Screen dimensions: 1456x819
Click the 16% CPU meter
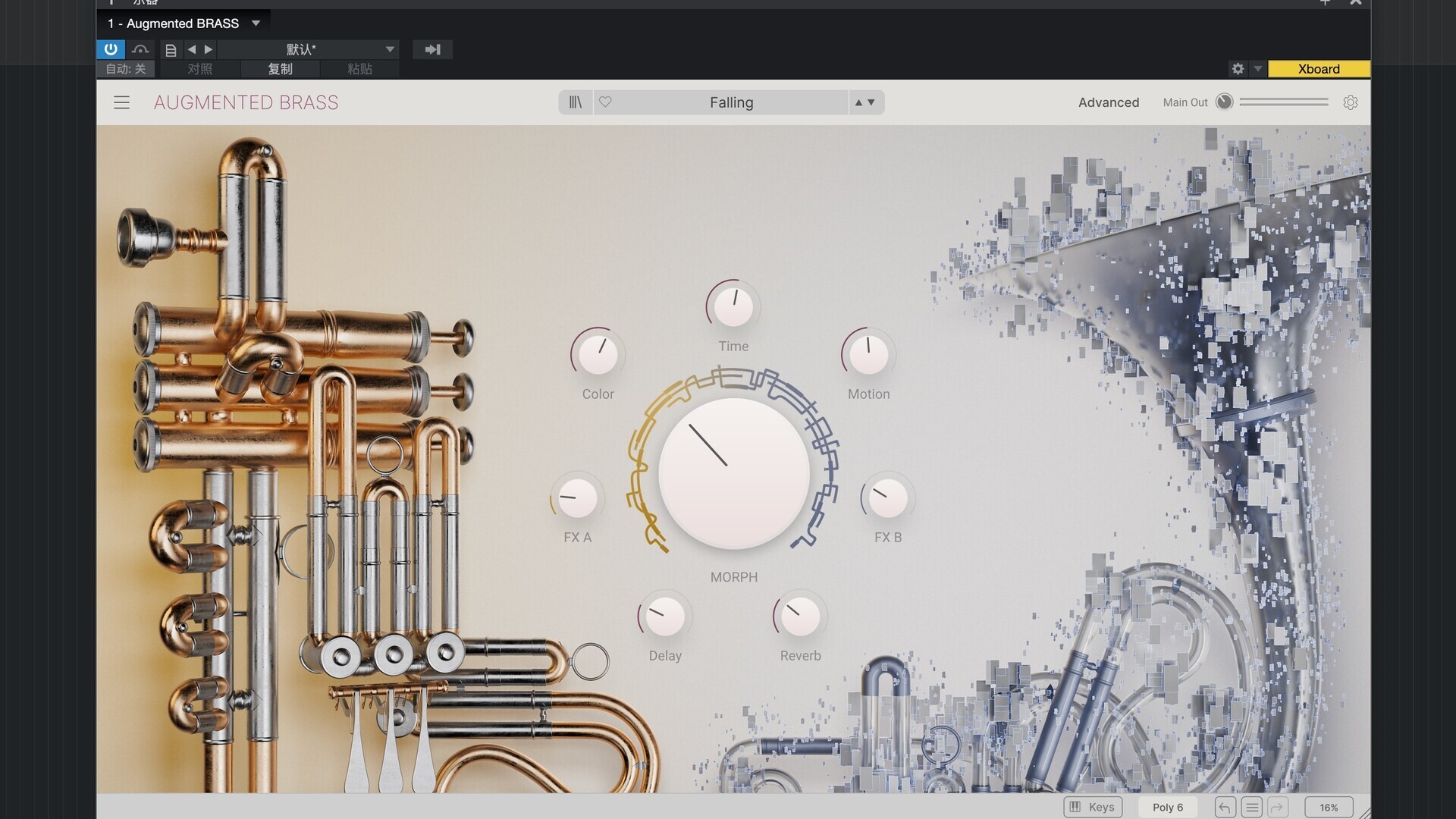[1329, 807]
